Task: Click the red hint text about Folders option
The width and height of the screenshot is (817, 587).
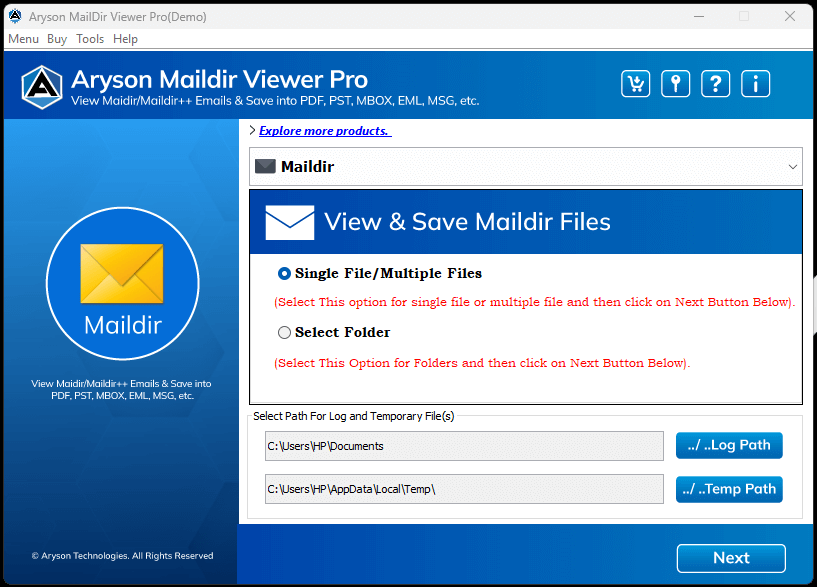Action: tap(482, 363)
